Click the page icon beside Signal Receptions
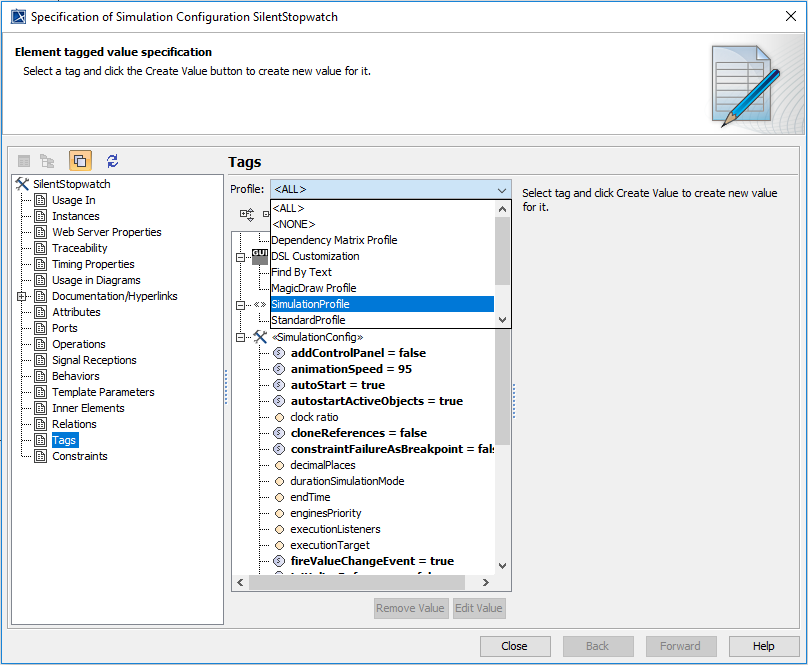This screenshot has height=665, width=808. [40, 360]
